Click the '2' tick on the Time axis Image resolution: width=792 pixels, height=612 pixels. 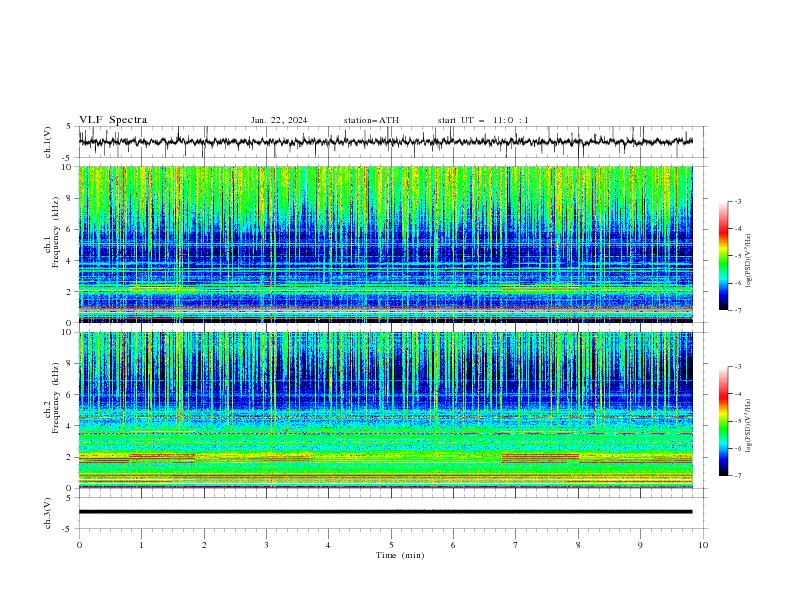[204, 545]
